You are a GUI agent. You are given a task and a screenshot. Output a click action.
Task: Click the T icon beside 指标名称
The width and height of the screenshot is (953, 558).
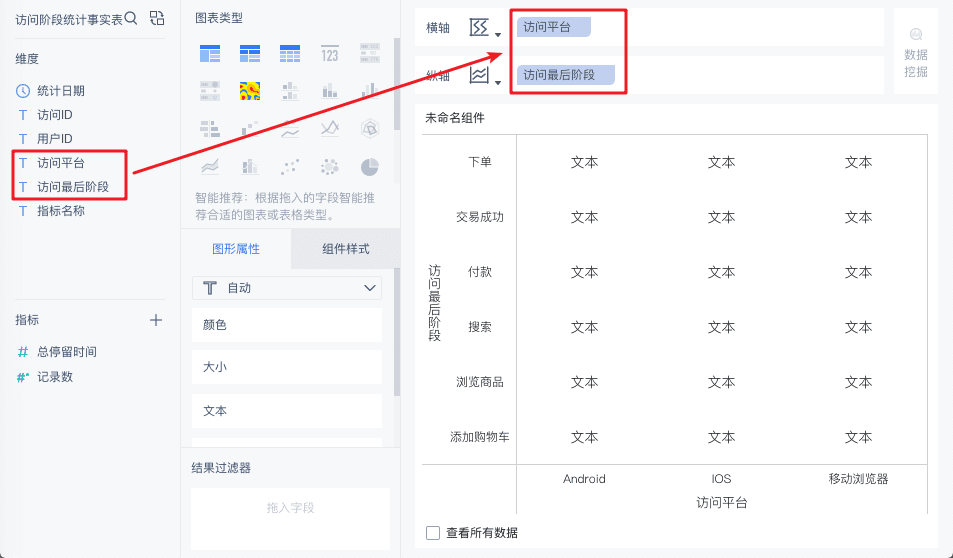click(x=22, y=211)
